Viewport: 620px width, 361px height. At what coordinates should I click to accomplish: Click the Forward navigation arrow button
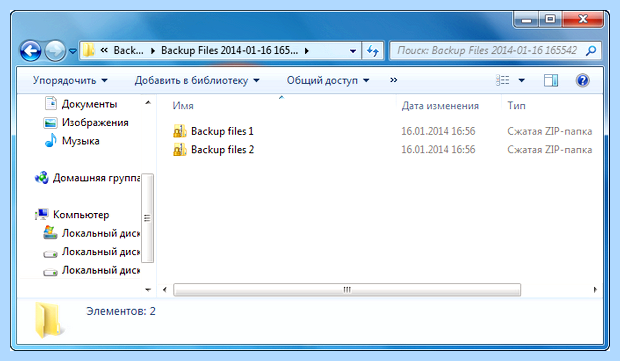click(55, 51)
